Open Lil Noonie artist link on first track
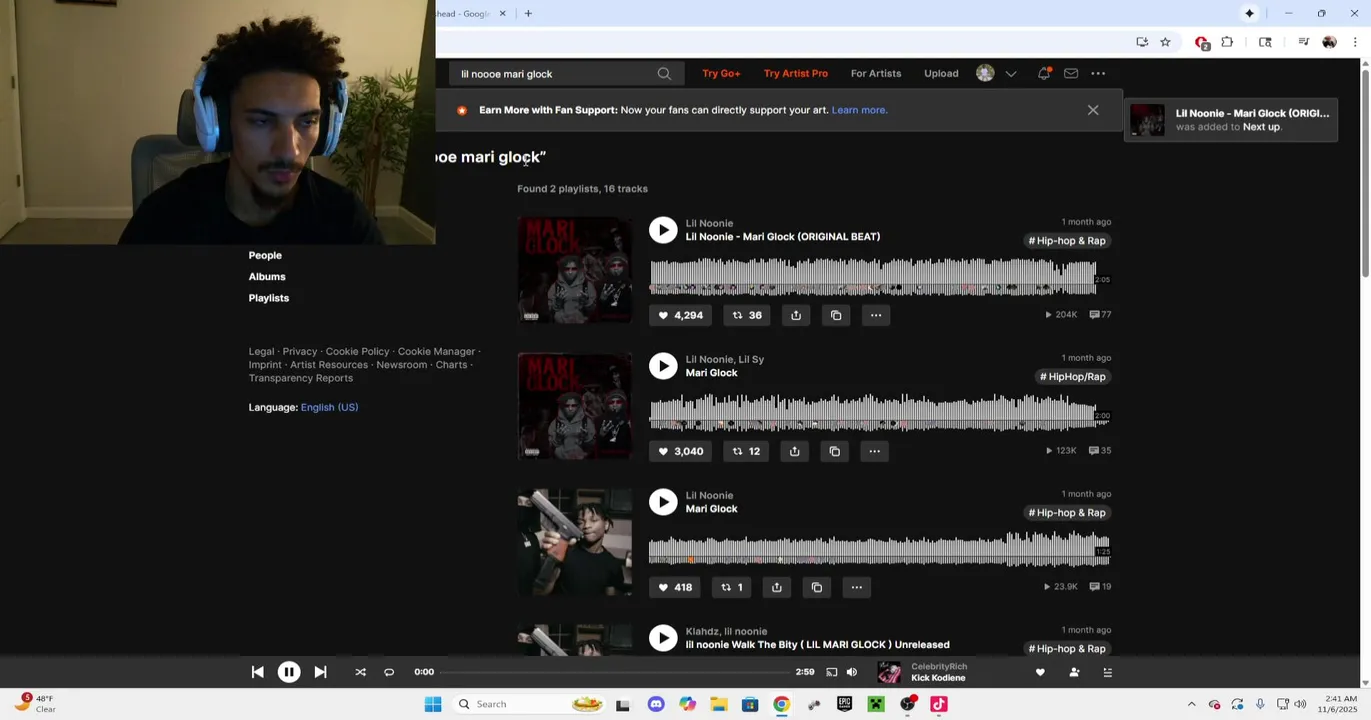This screenshot has height=720, width=1371. tap(709, 223)
